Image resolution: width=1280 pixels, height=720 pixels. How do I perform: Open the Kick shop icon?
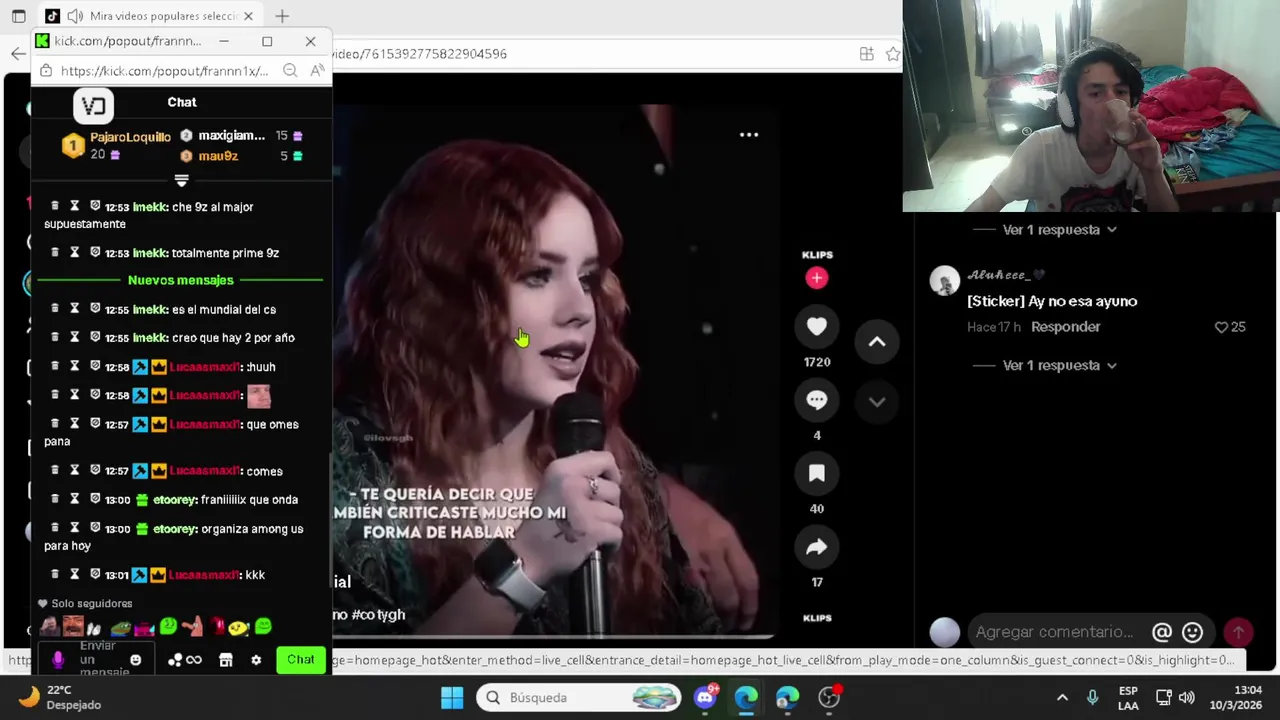[x=226, y=660]
